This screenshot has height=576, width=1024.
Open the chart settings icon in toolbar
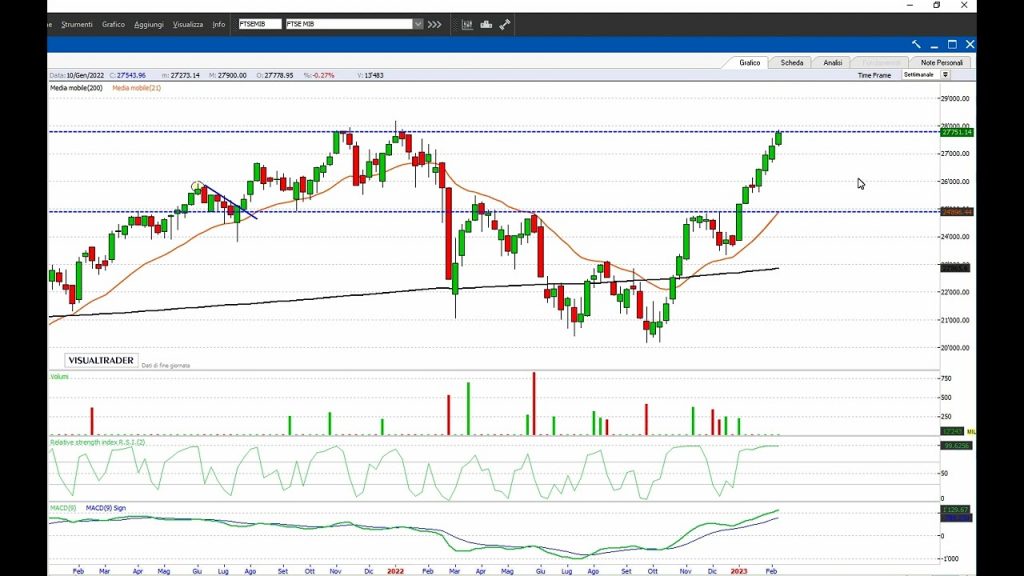pos(468,24)
